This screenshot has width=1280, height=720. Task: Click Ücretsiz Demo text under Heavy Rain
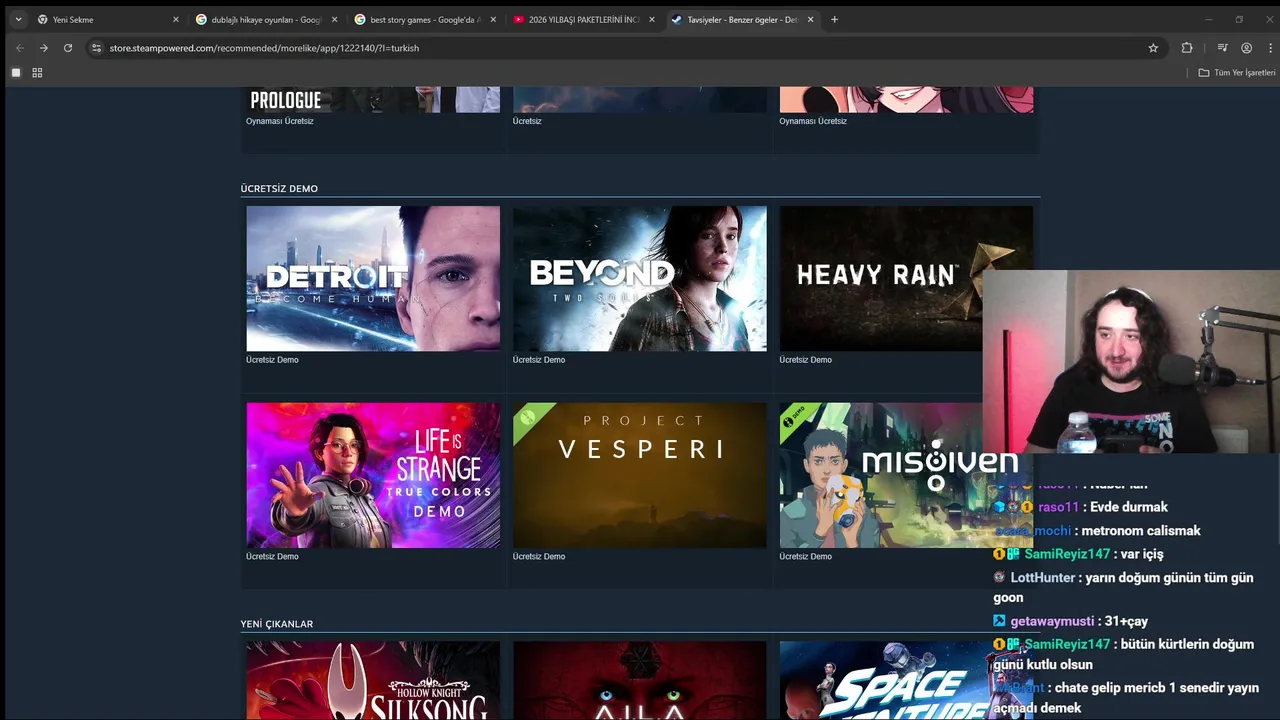pyautogui.click(x=805, y=360)
